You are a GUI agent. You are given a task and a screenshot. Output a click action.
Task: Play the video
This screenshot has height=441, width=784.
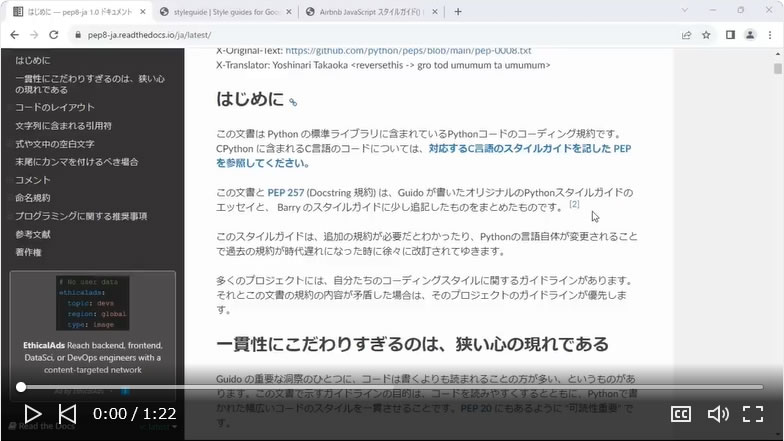(33, 414)
